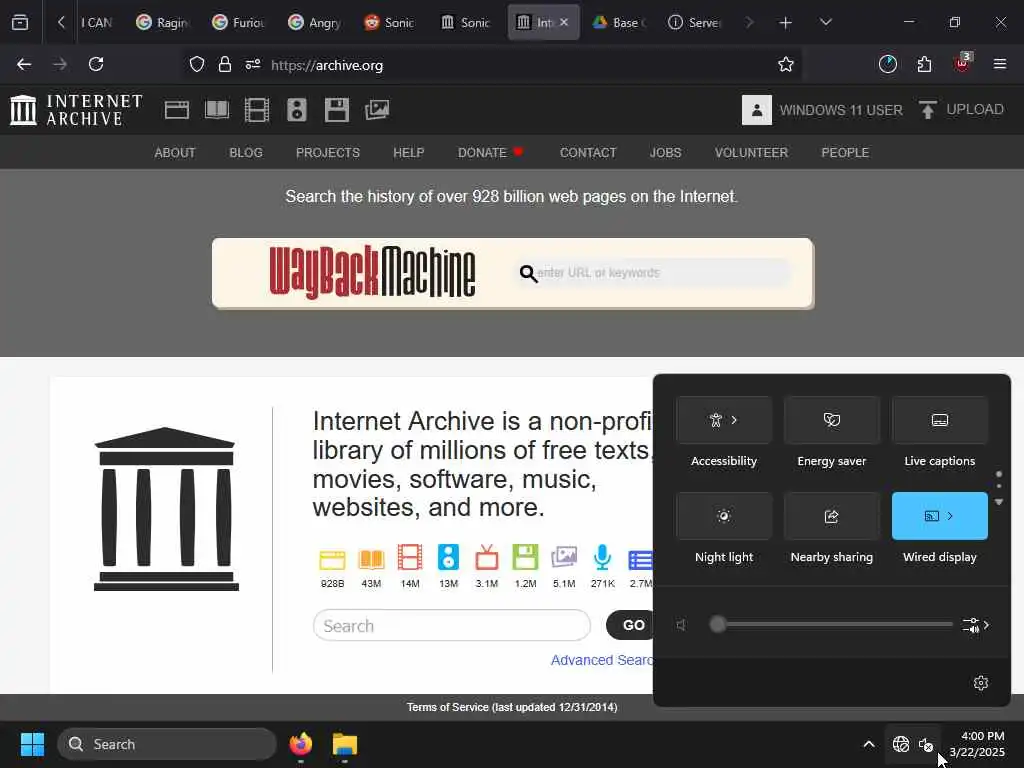The width and height of the screenshot is (1024, 768).
Task: Switch to the Sonic Reddit tab
Action: click(391, 22)
